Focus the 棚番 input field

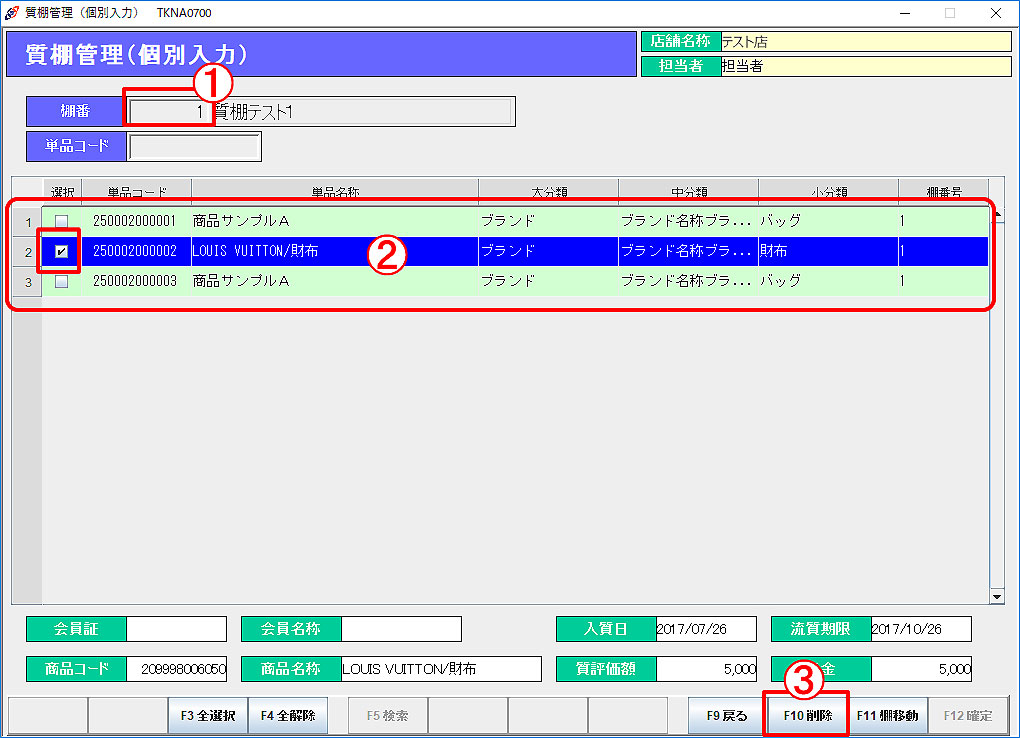click(x=168, y=112)
